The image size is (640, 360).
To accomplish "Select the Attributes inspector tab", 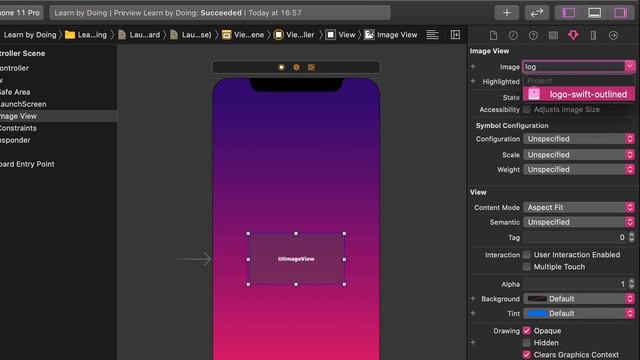I will point(573,36).
